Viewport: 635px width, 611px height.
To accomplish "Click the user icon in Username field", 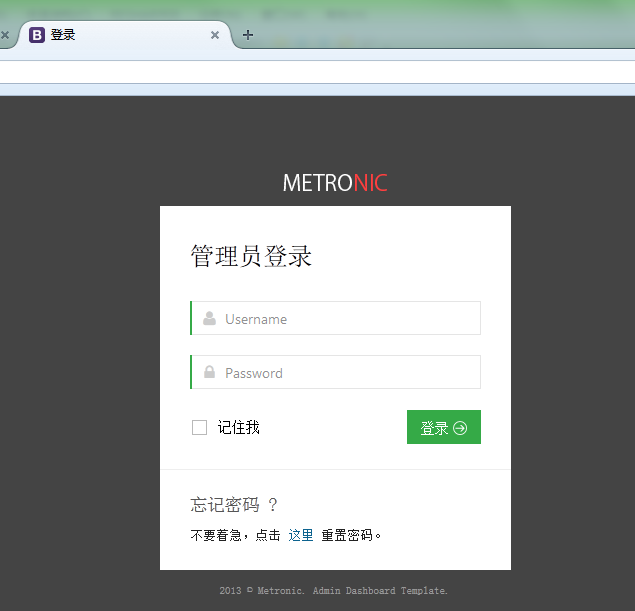I will [x=209, y=319].
